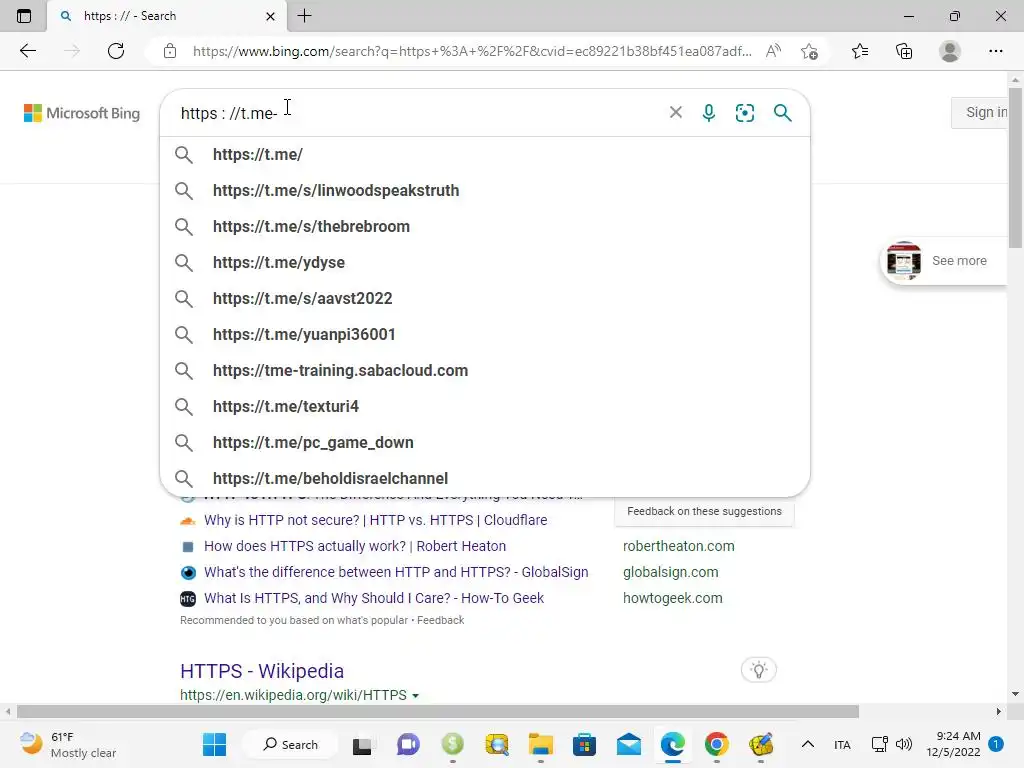This screenshot has height=768, width=1024.
Task: Open GlobalSign HTTP vs HTTPS link
Action: 396,572
